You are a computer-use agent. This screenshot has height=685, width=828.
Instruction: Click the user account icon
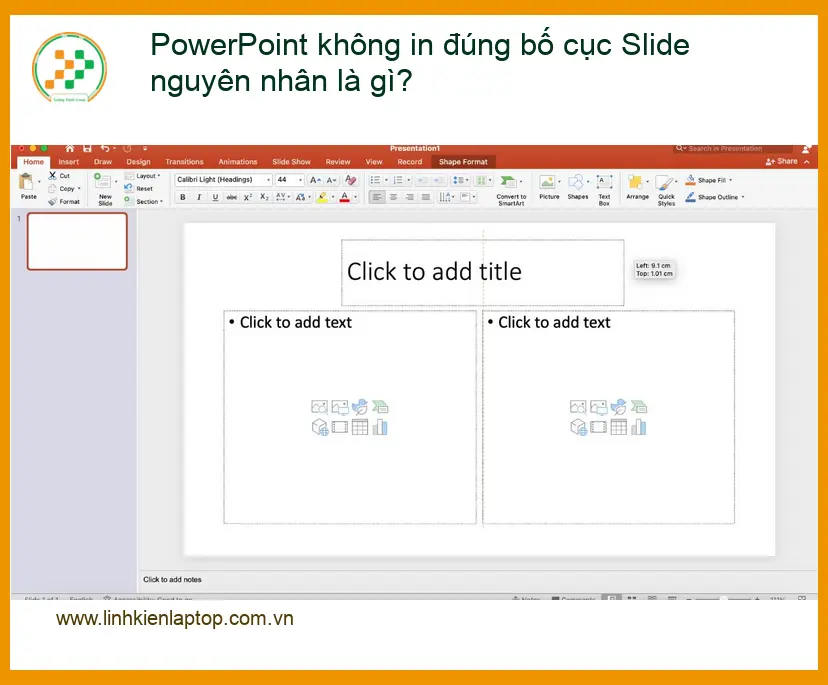click(x=806, y=149)
